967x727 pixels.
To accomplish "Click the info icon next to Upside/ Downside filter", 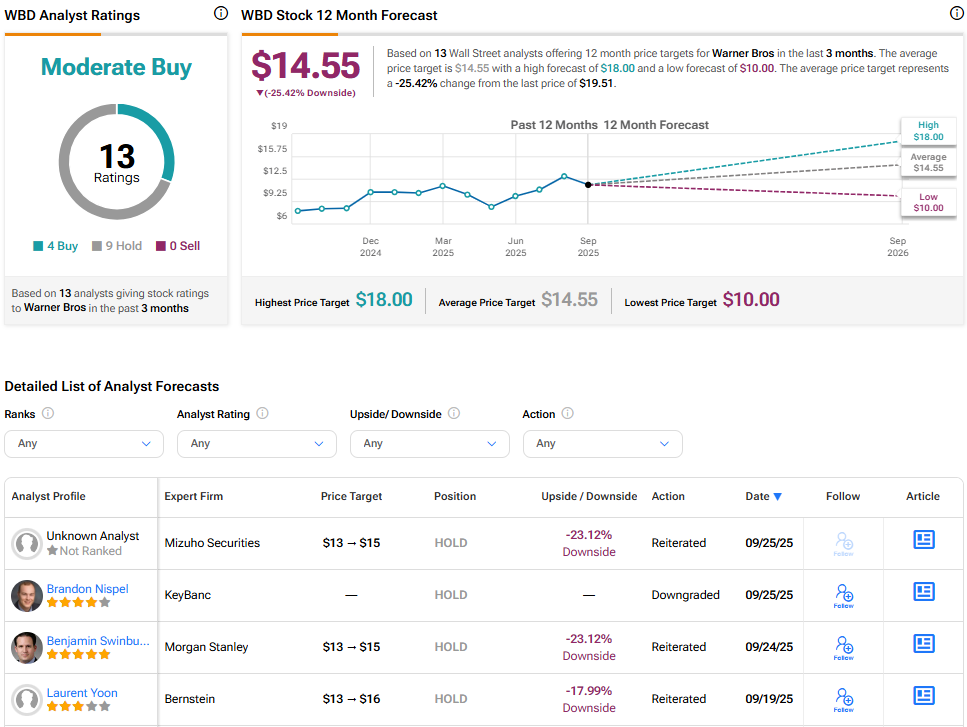I will click(454, 413).
